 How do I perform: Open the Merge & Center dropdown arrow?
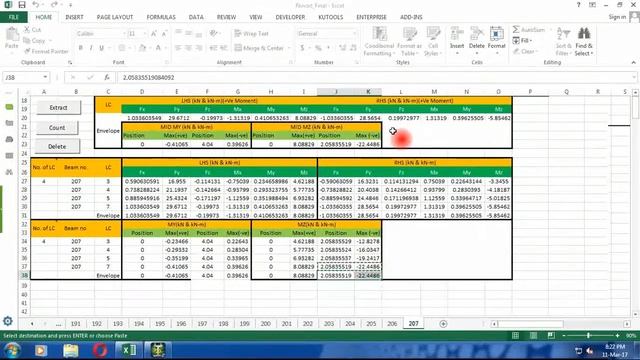coord(289,48)
